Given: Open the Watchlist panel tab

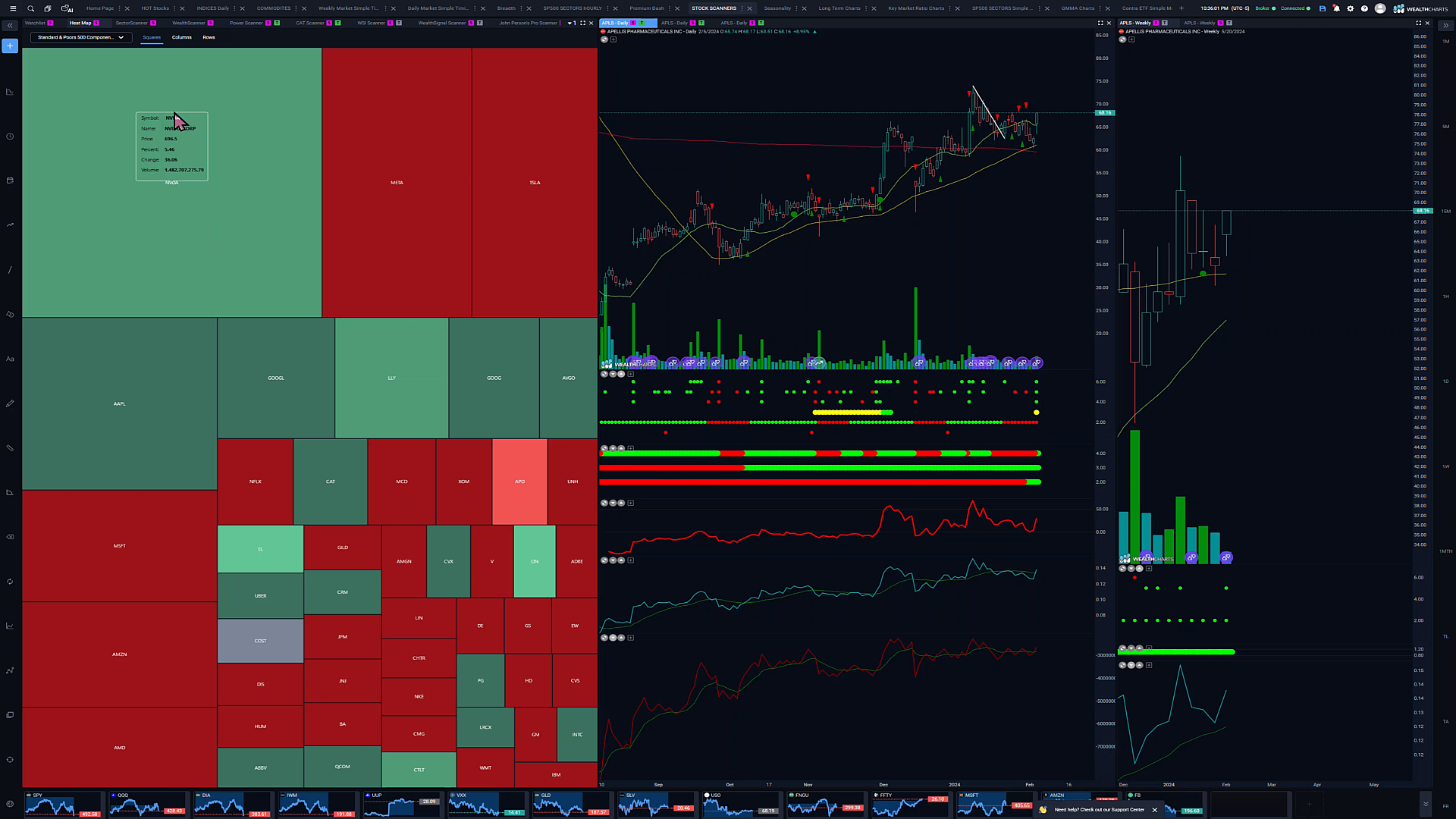Looking at the screenshot, I should tap(35, 23).
